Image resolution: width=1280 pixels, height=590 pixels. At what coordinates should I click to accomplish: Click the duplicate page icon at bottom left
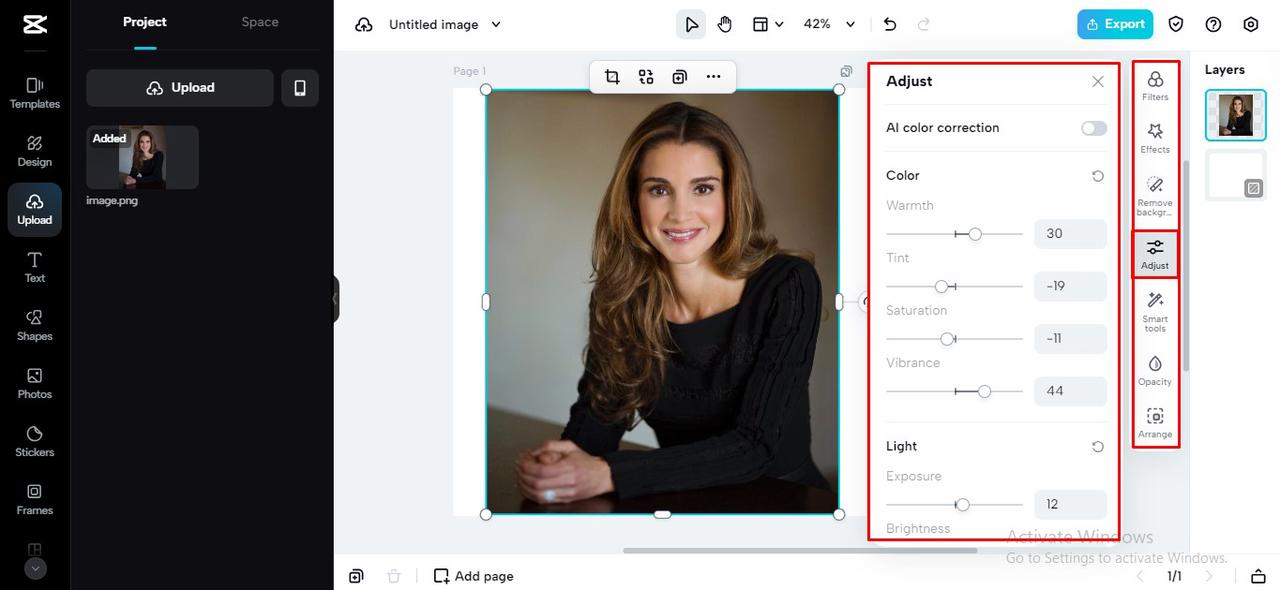[x=356, y=576]
